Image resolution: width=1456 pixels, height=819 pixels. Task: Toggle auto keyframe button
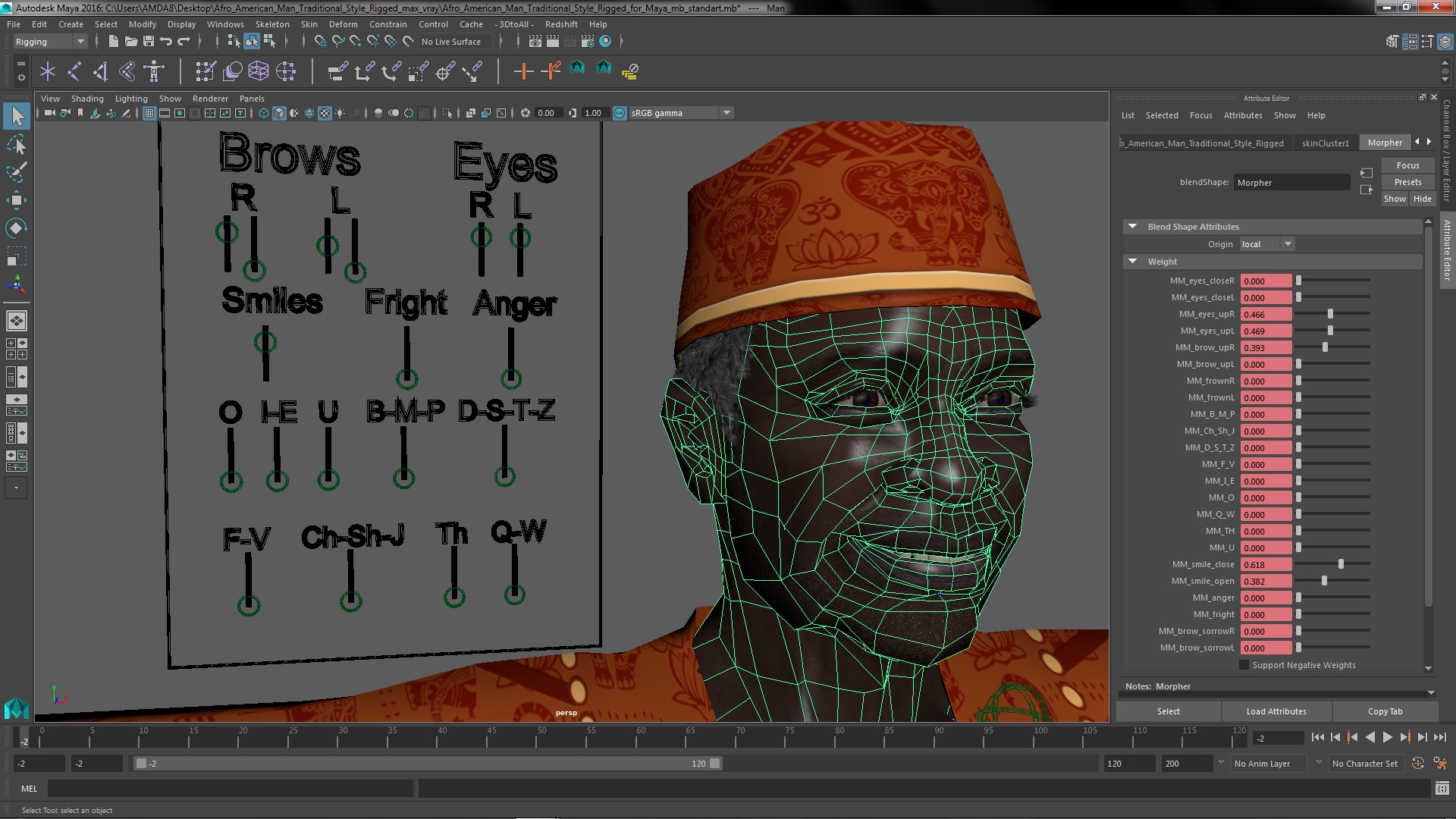pyautogui.click(x=1418, y=764)
